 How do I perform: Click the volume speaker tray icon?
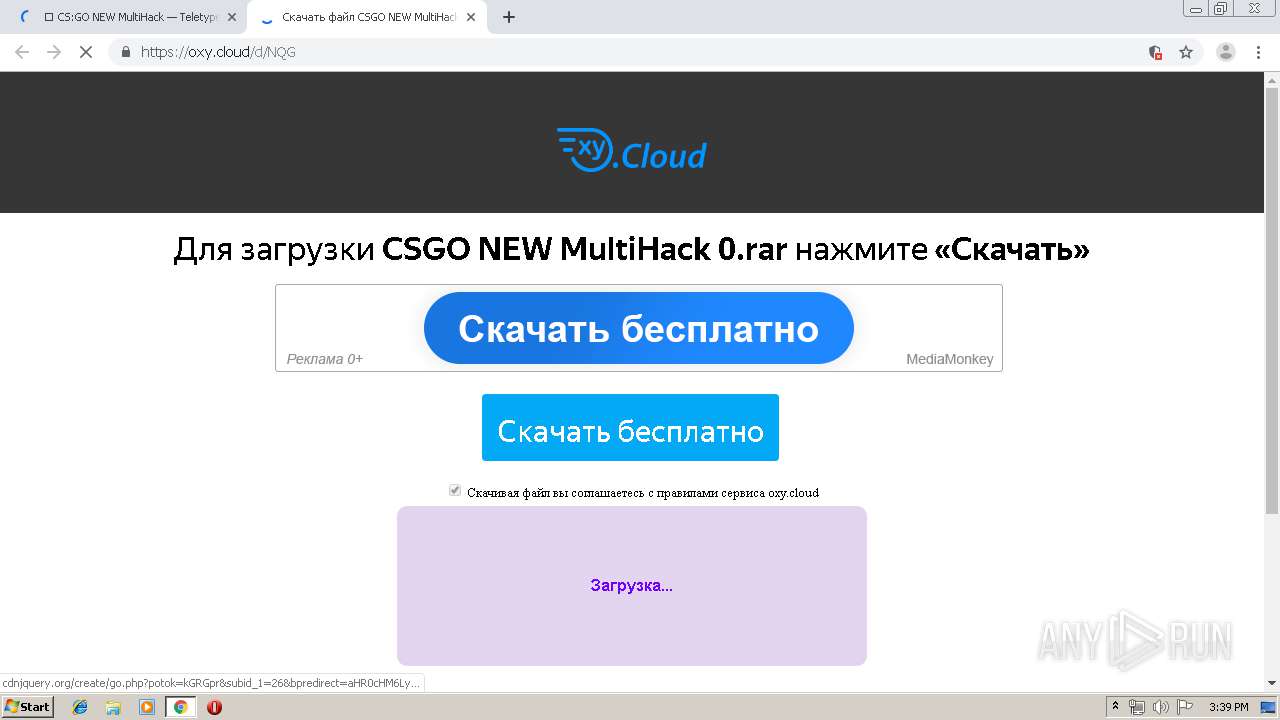pos(1160,707)
